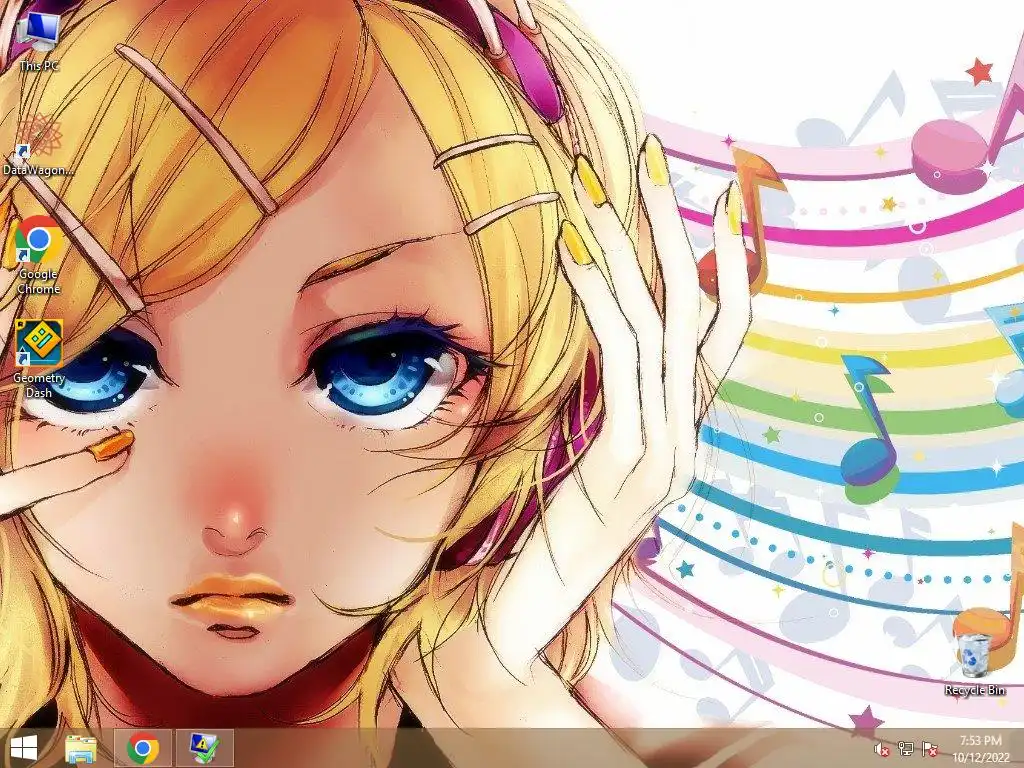The width and height of the screenshot is (1024, 768).
Task: Open Chrome from the taskbar
Action: [x=143, y=748]
